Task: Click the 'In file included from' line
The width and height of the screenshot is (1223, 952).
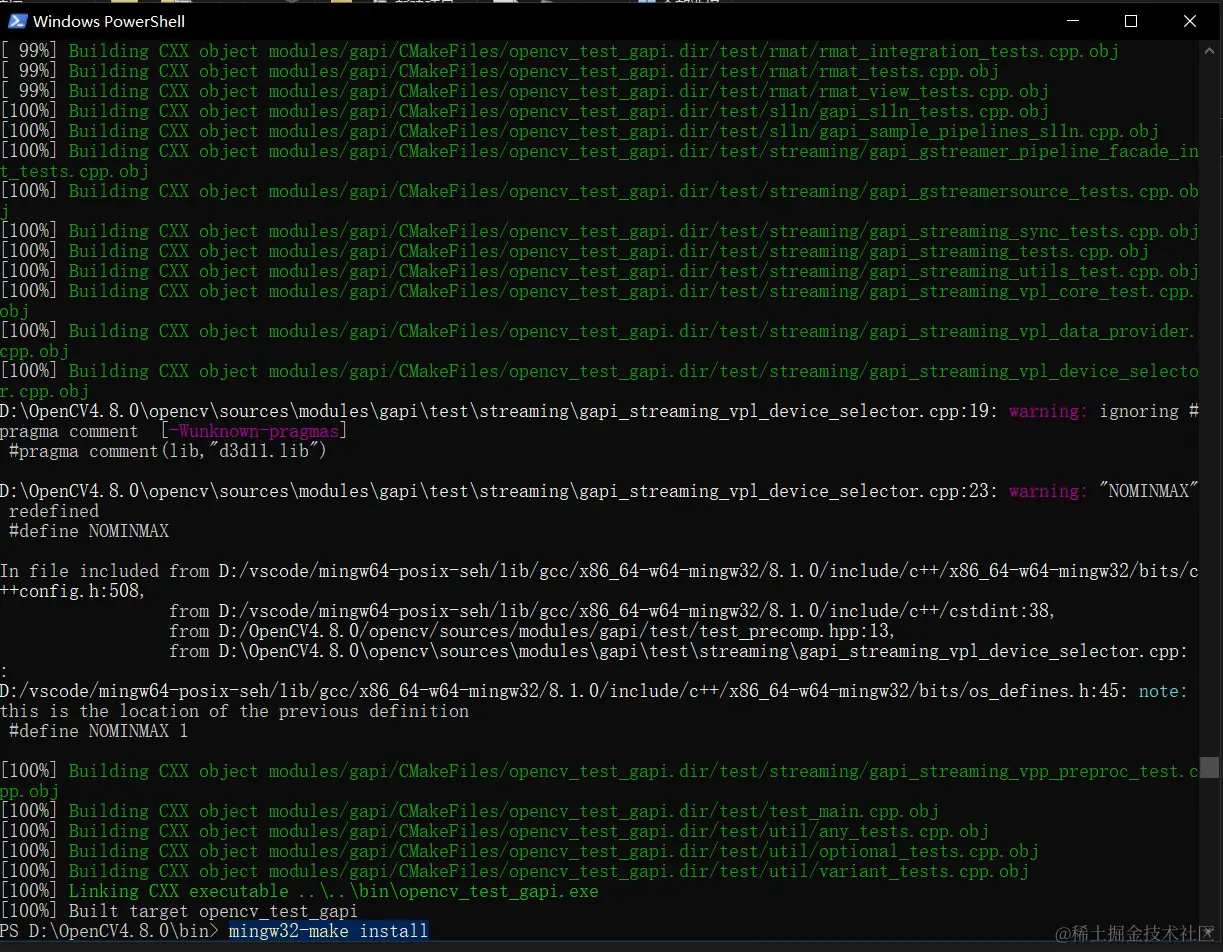Action: (599, 581)
